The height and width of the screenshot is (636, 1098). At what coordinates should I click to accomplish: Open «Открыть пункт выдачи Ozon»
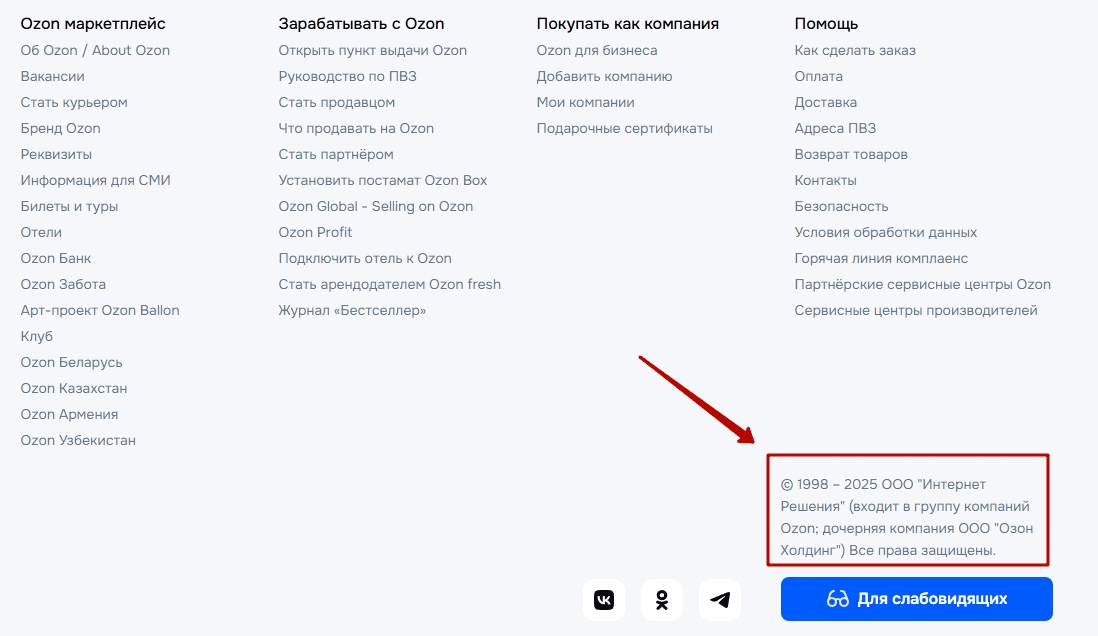(x=372, y=50)
